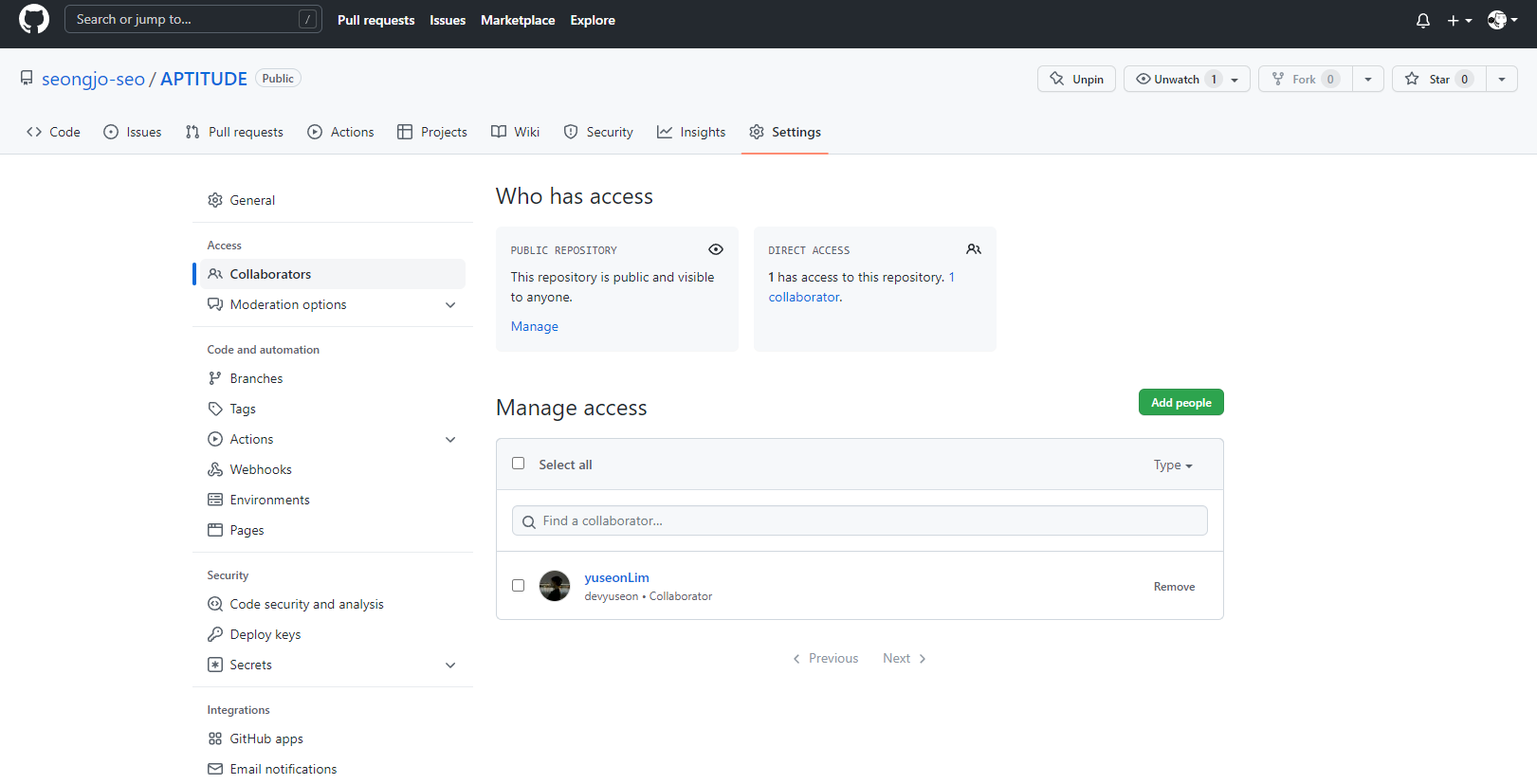Open Branches settings
The width and height of the screenshot is (1537, 784).
click(x=333, y=378)
